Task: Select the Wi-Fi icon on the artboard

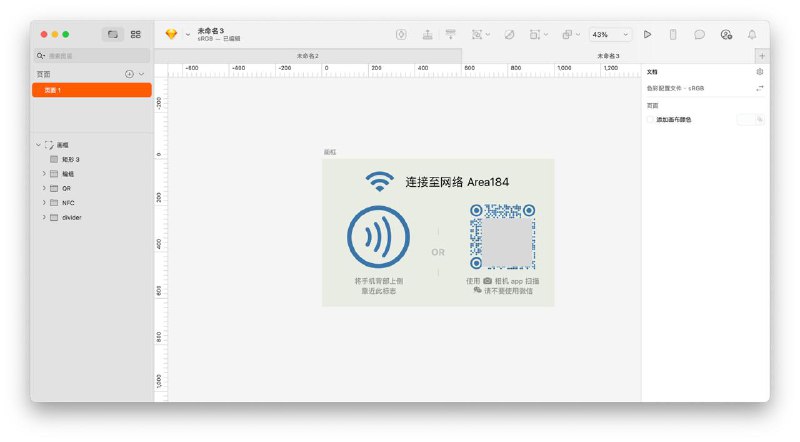Action: click(x=380, y=181)
